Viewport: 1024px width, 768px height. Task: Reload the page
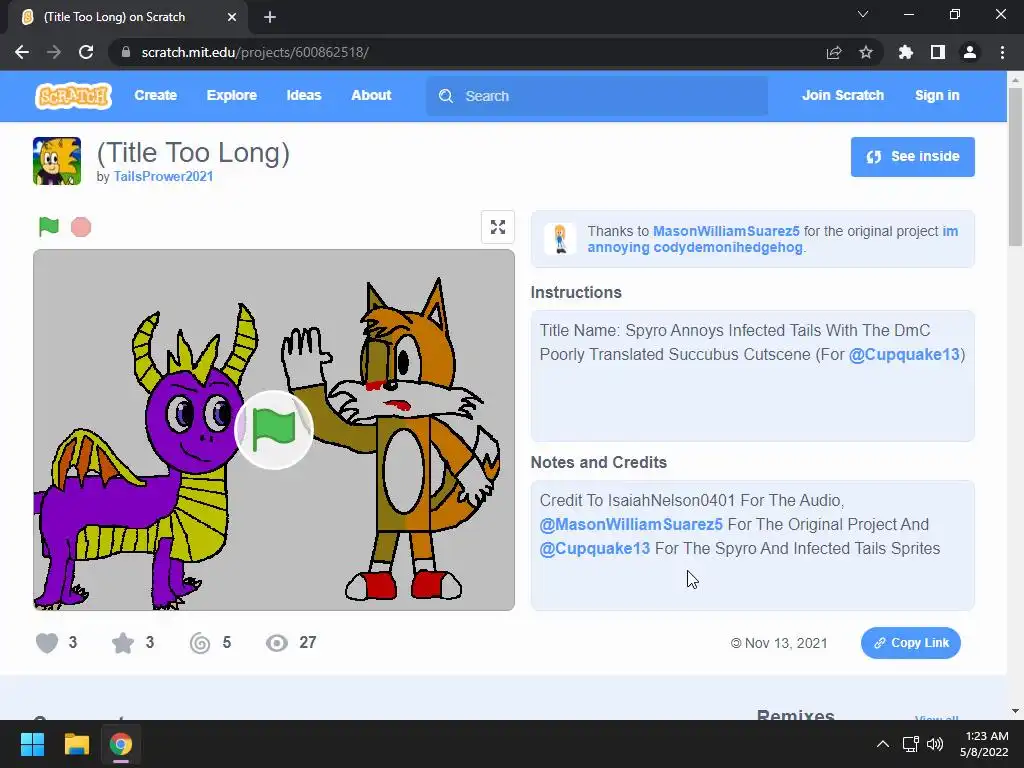point(86,52)
